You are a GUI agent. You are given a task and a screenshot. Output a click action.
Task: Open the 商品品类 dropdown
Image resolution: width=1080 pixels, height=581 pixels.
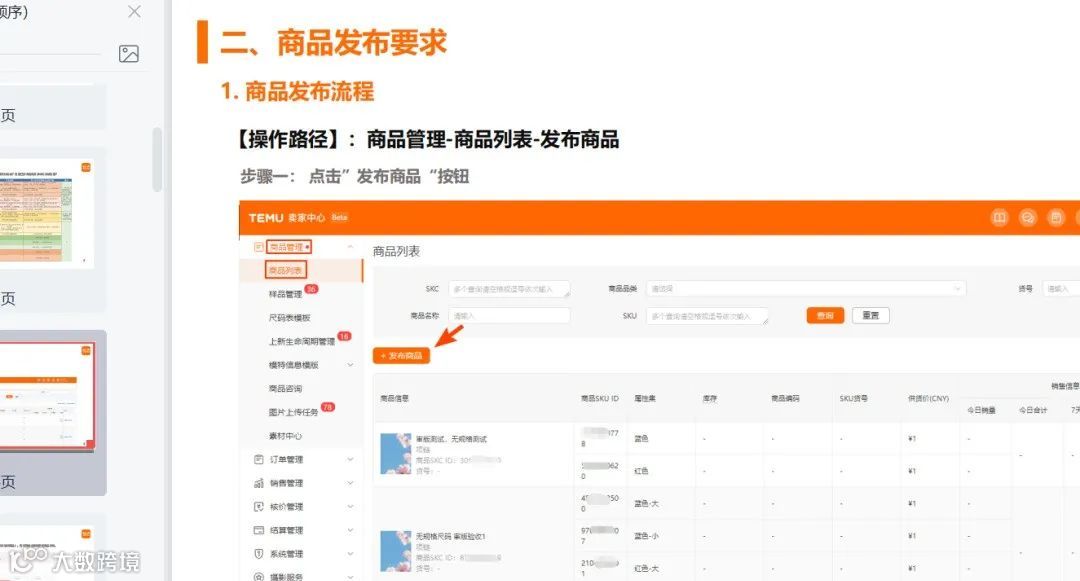click(806, 289)
